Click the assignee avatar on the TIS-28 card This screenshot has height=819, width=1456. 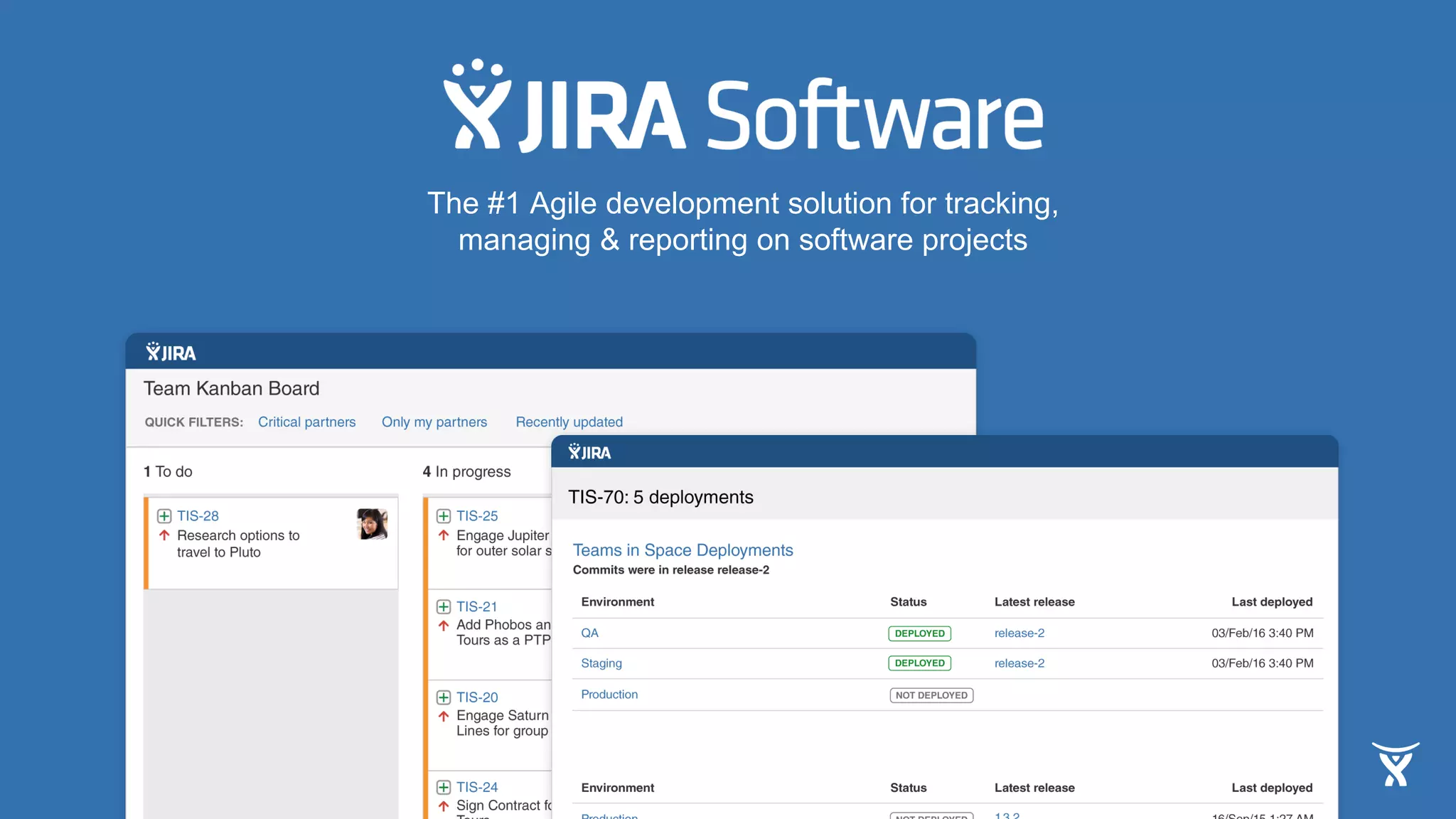[373, 524]
